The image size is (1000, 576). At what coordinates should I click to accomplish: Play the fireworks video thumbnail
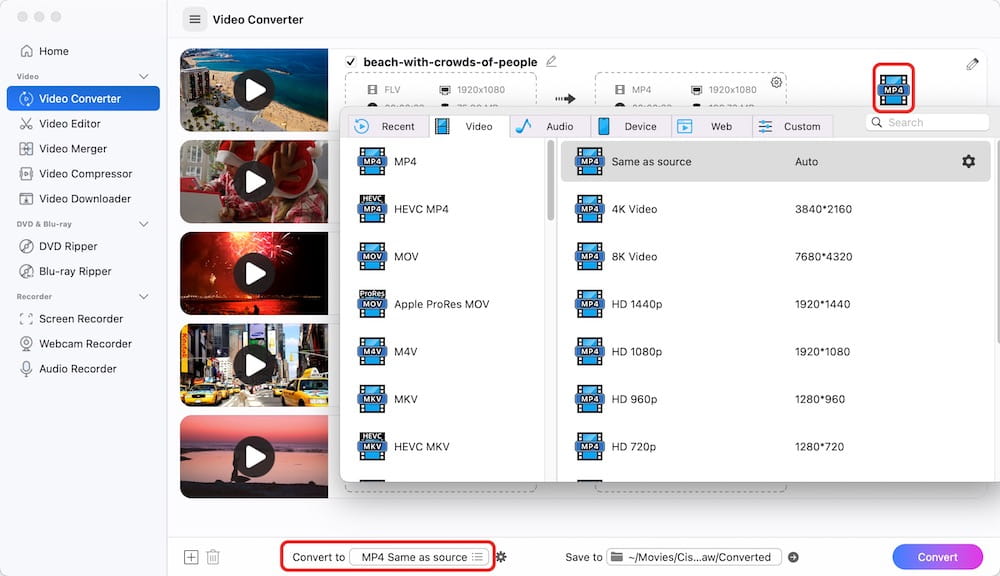click(254, 273)
